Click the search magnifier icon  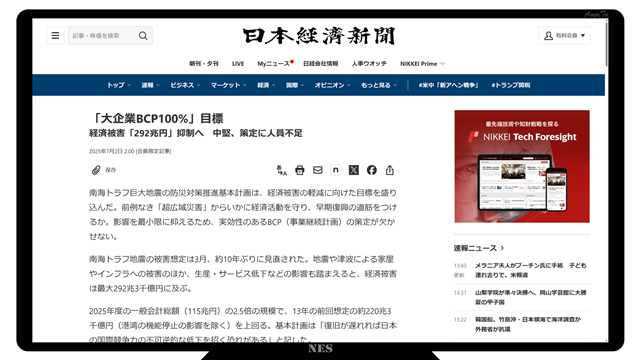click(143, 36)
